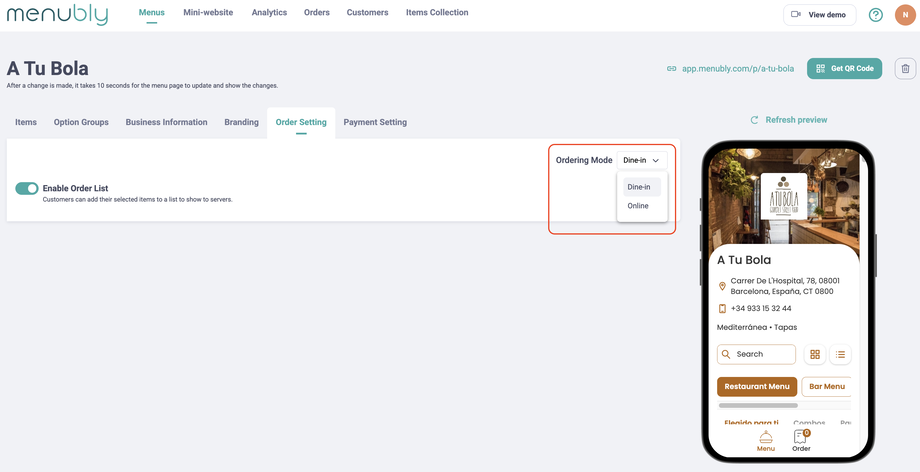The width and height of the screenshot is (920, 472).
Task: Switch preview to grid view icon
Action: [815, 354]
